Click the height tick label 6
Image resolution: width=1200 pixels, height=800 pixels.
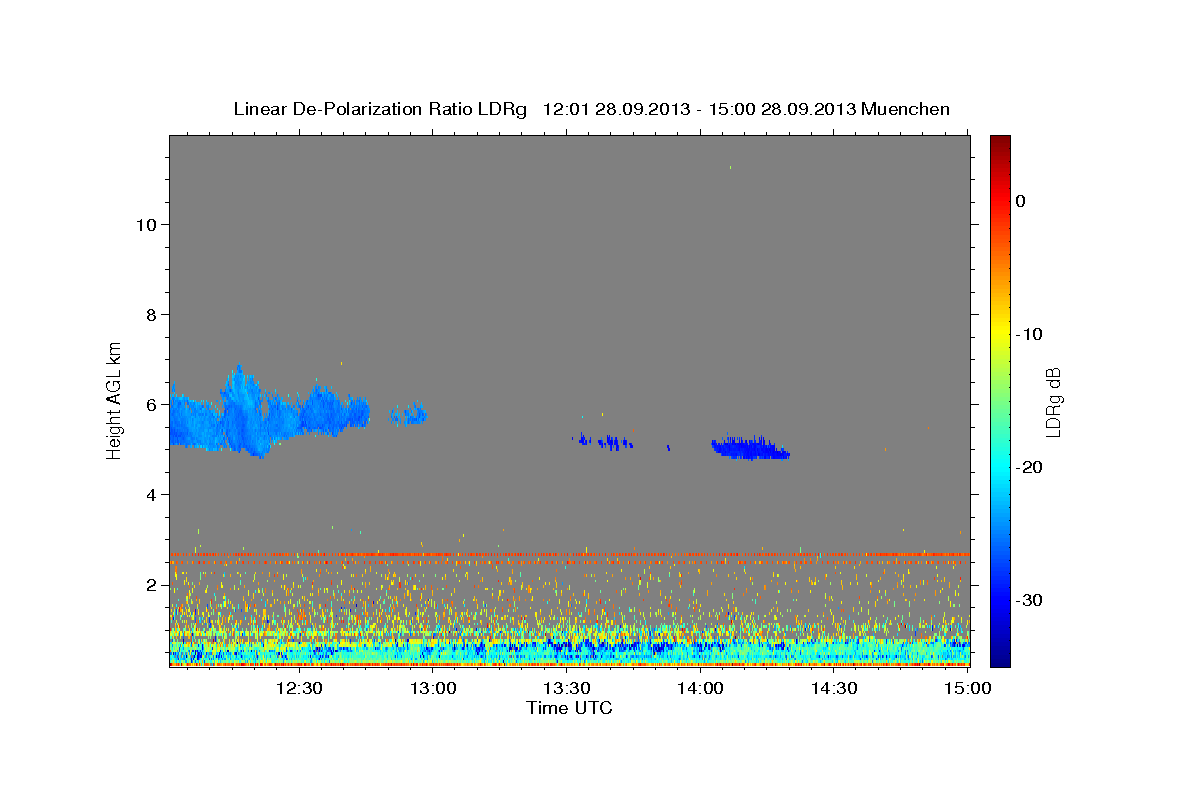click(x=150, y=404)
